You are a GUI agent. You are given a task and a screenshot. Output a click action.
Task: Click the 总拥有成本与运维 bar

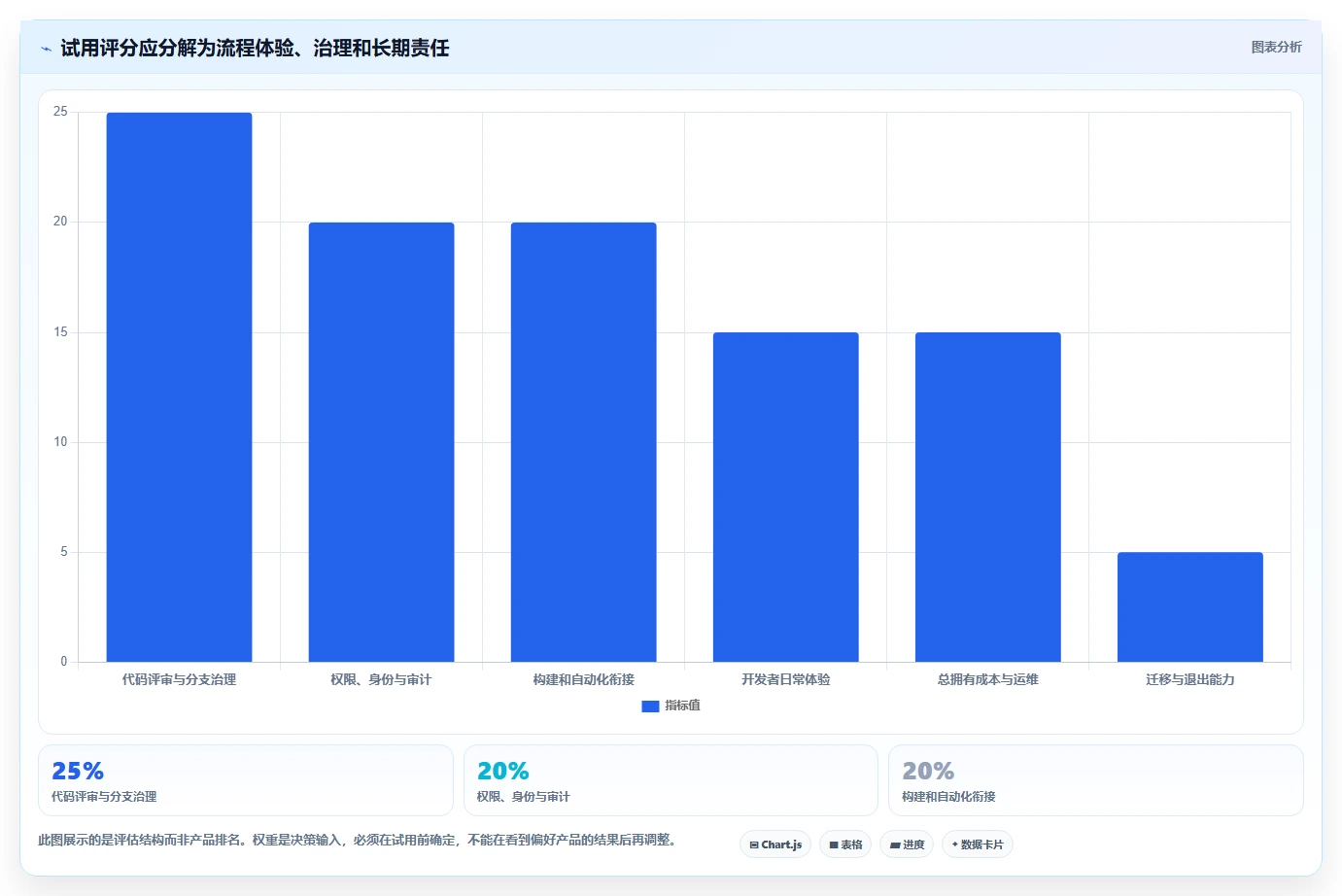coord(987,497)
